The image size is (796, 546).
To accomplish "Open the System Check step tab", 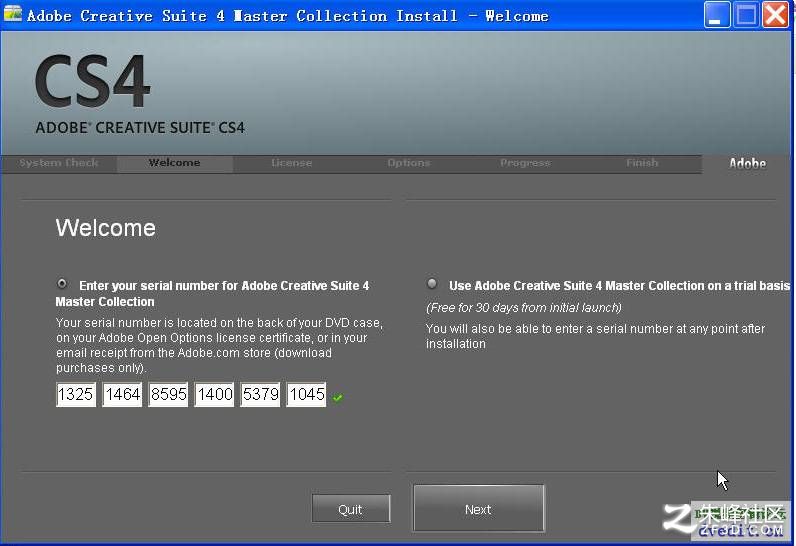I will click(59, 163).
